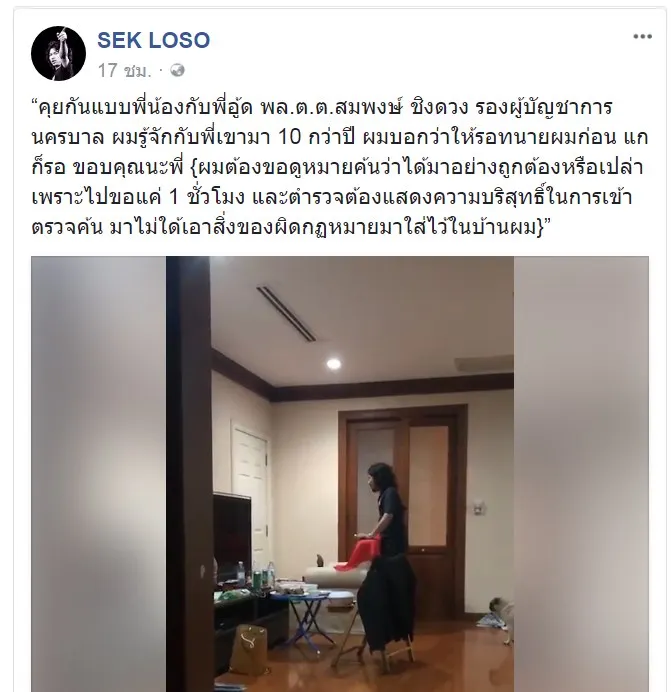
Task: Click the SEK LOSO profile picture
Action: [x=58, y=53]
